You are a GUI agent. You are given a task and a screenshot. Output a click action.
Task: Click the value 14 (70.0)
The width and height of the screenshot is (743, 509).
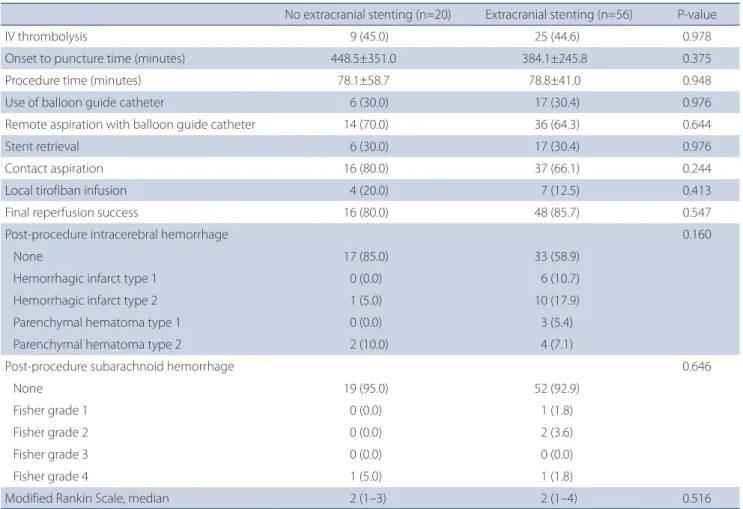coord(366,125)
